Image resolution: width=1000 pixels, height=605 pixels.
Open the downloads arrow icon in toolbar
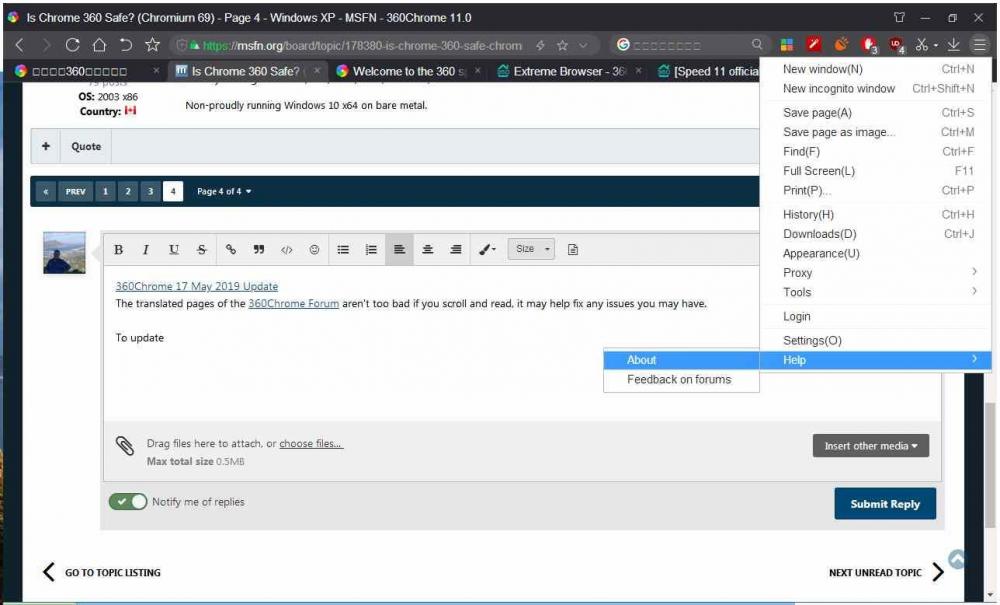tap(953, 45)
